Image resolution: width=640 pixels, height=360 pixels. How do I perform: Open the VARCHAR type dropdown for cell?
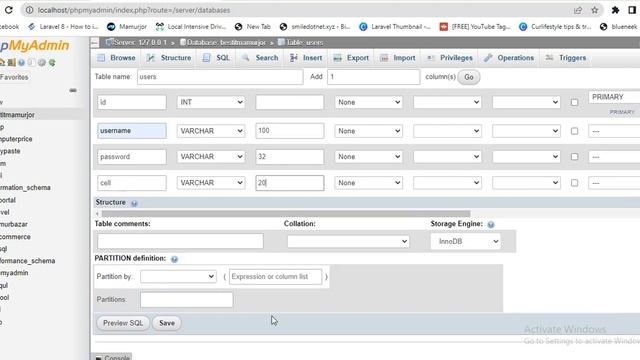point(211,183)
